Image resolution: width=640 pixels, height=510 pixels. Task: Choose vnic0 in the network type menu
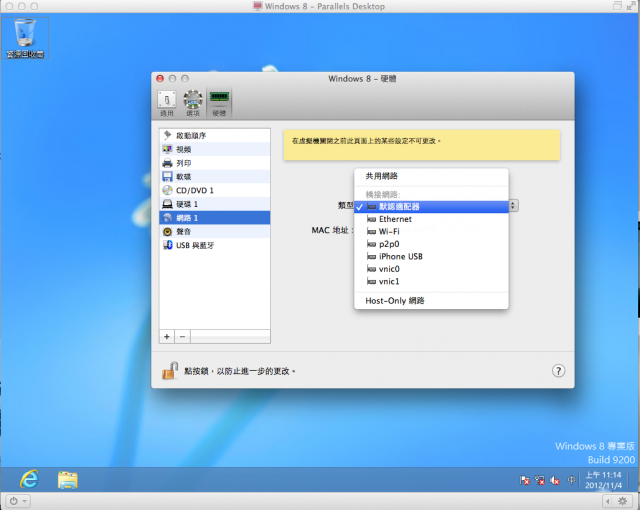(x=431, y=269)
